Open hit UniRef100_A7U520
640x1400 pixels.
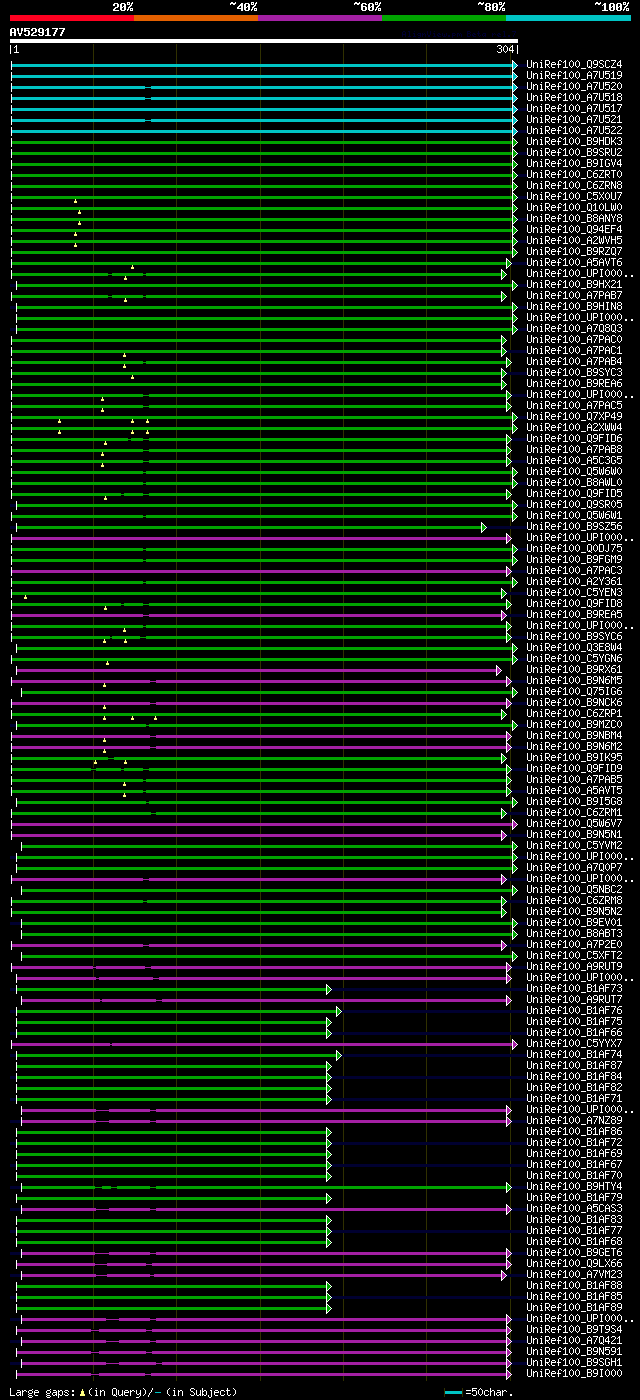click(574, 86)
